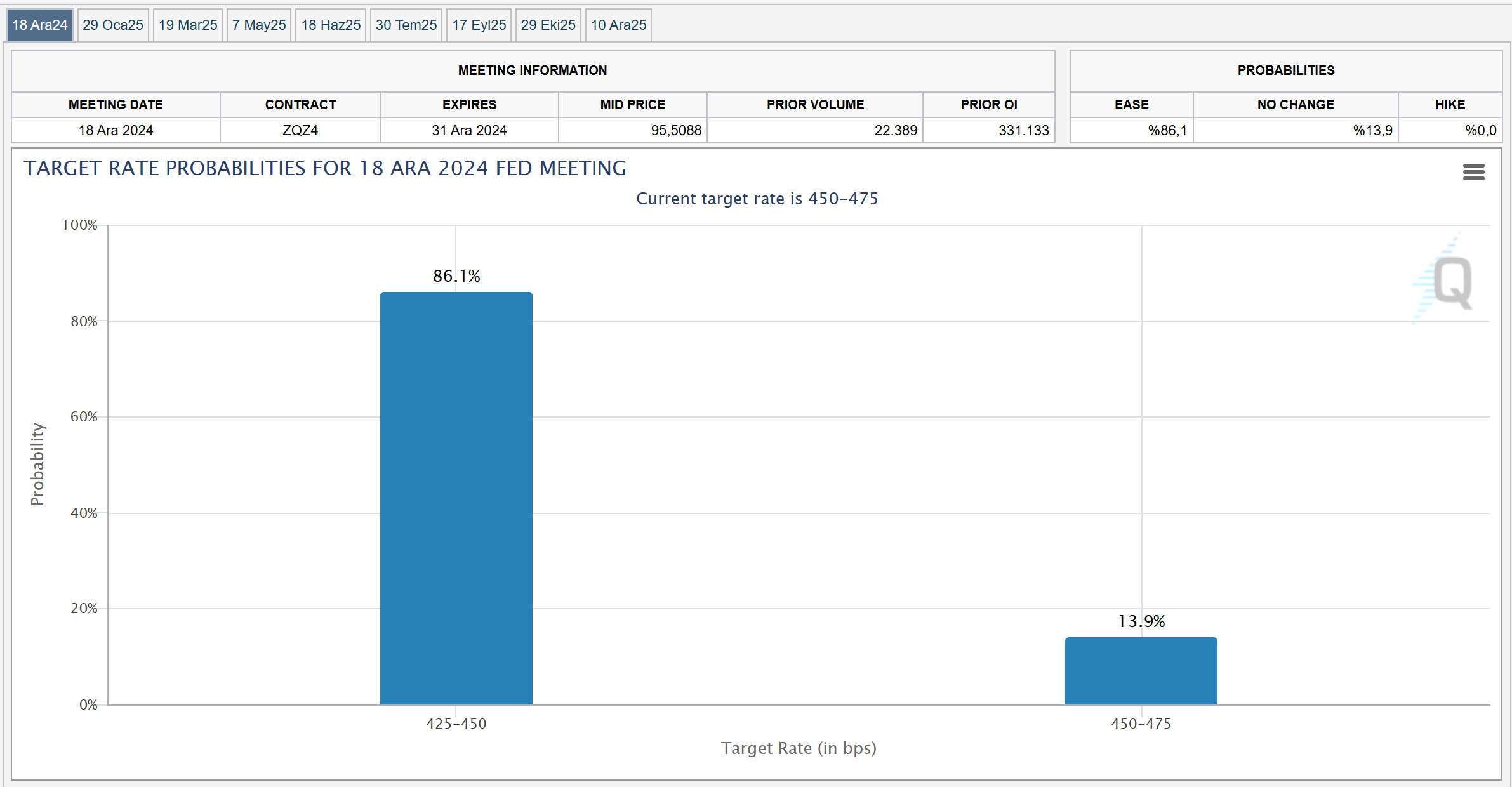This screenshot has height=787, width=1512.
Task: Select the 18 Ara24 meeting tab
Action: coord(40,25)
